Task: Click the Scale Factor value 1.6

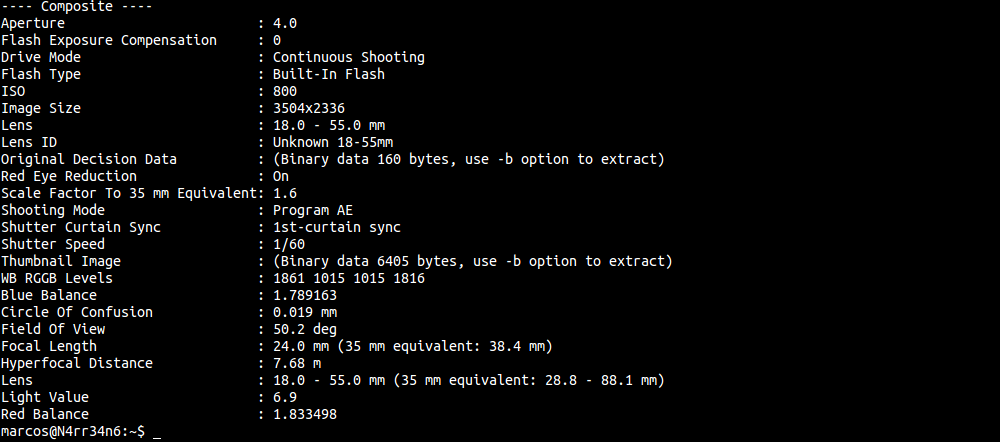Action: click(285, 193)
